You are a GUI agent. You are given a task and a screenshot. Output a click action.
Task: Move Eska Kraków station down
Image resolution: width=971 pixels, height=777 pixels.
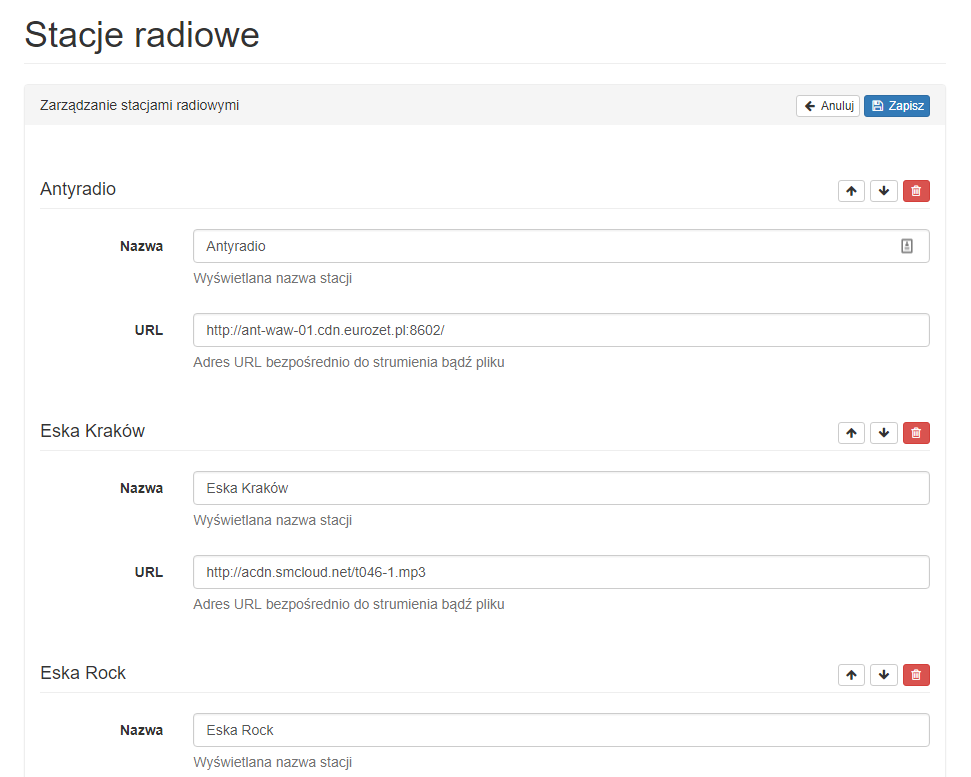pyautogui.click(x=884, y=433)
